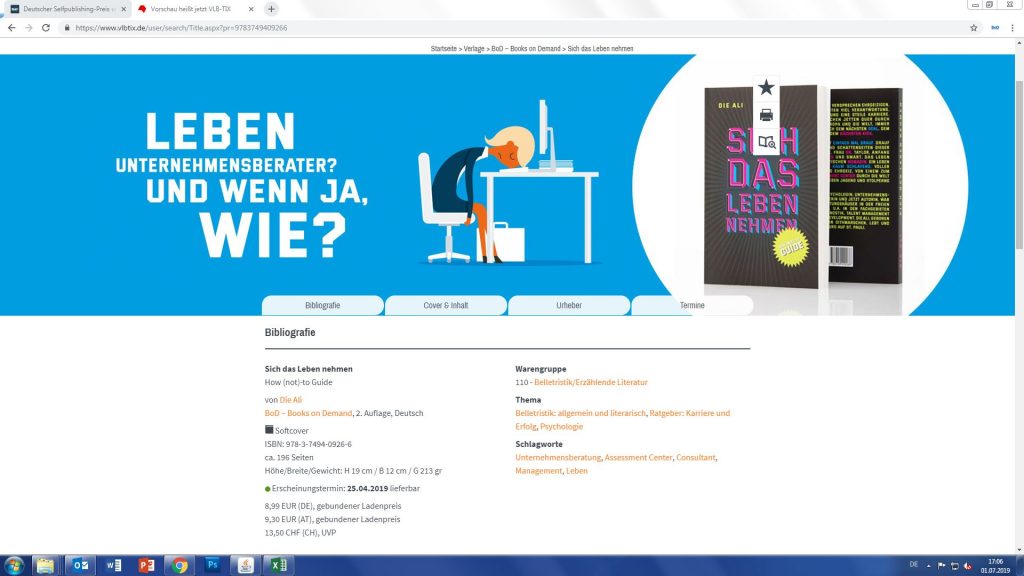This screenshot has height=576, width=1024.
Task: Close the Vorschau heißt jetzt VLB-TIX tab
Action: point(251,9)
